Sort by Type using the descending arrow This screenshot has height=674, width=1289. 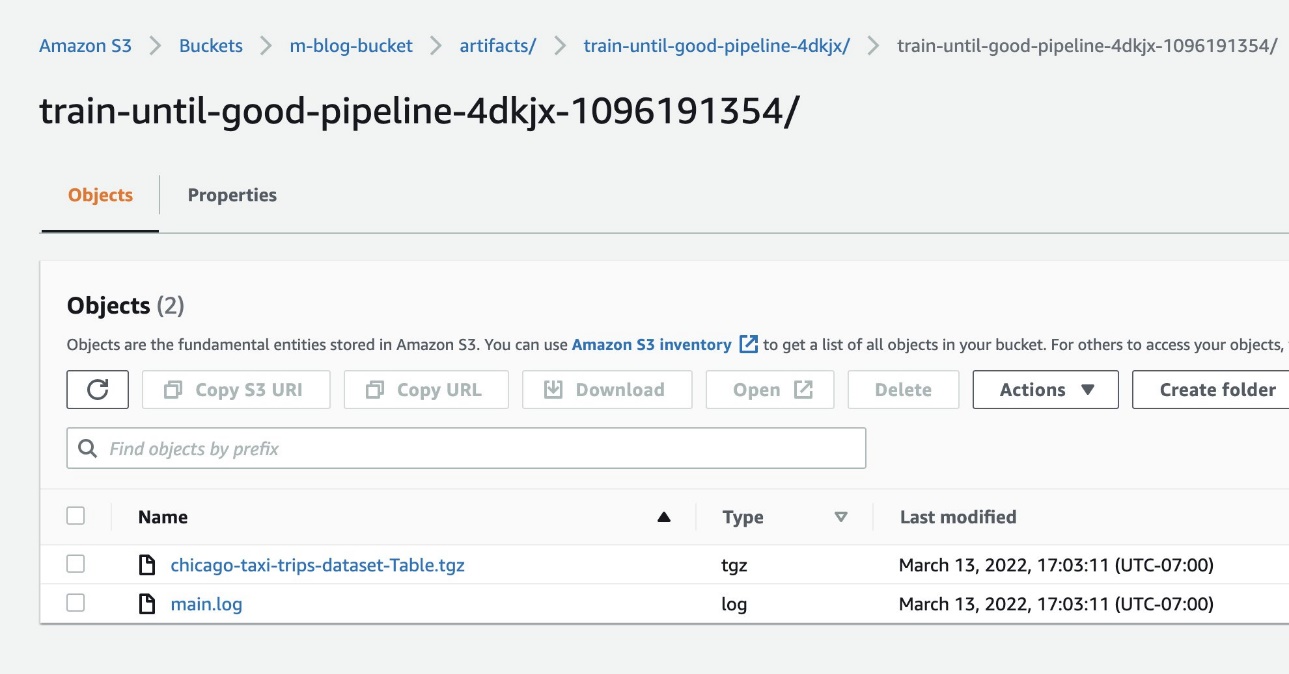point(841,517)
